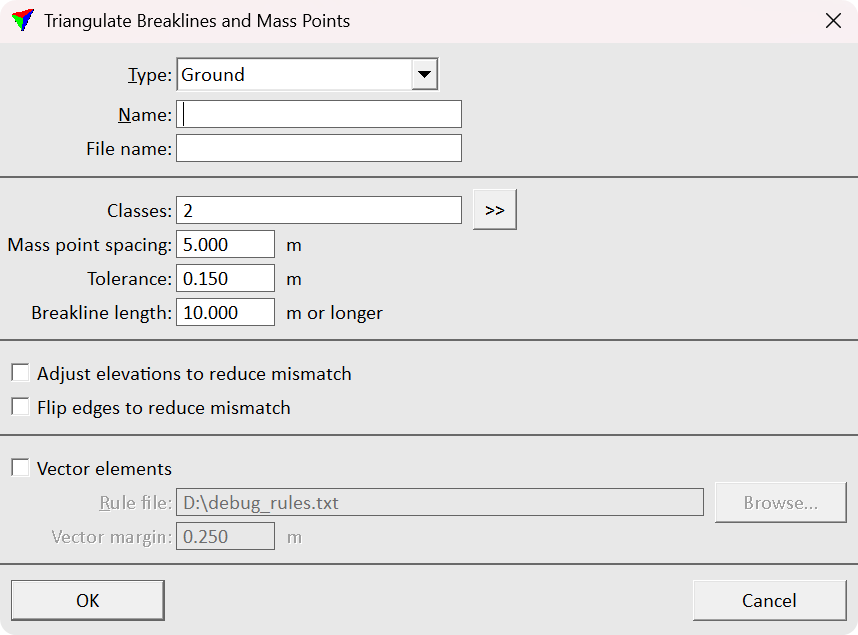The height and width of the screenshot is (635, 858).
Task: Select the Classes input field
Action: coord(319,210)
